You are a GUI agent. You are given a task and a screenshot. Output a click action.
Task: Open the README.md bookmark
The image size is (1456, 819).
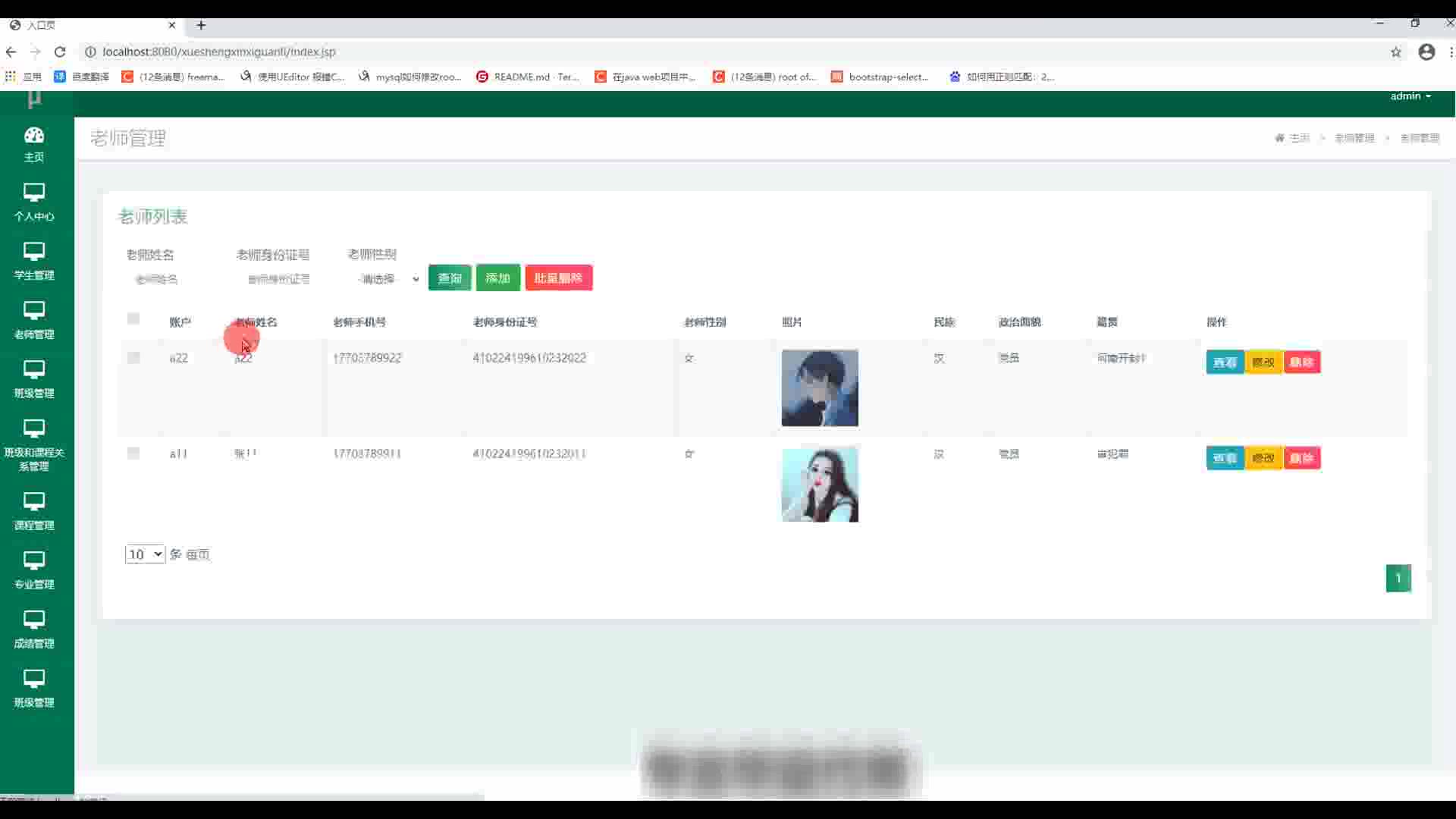click(x=528, y=77)
